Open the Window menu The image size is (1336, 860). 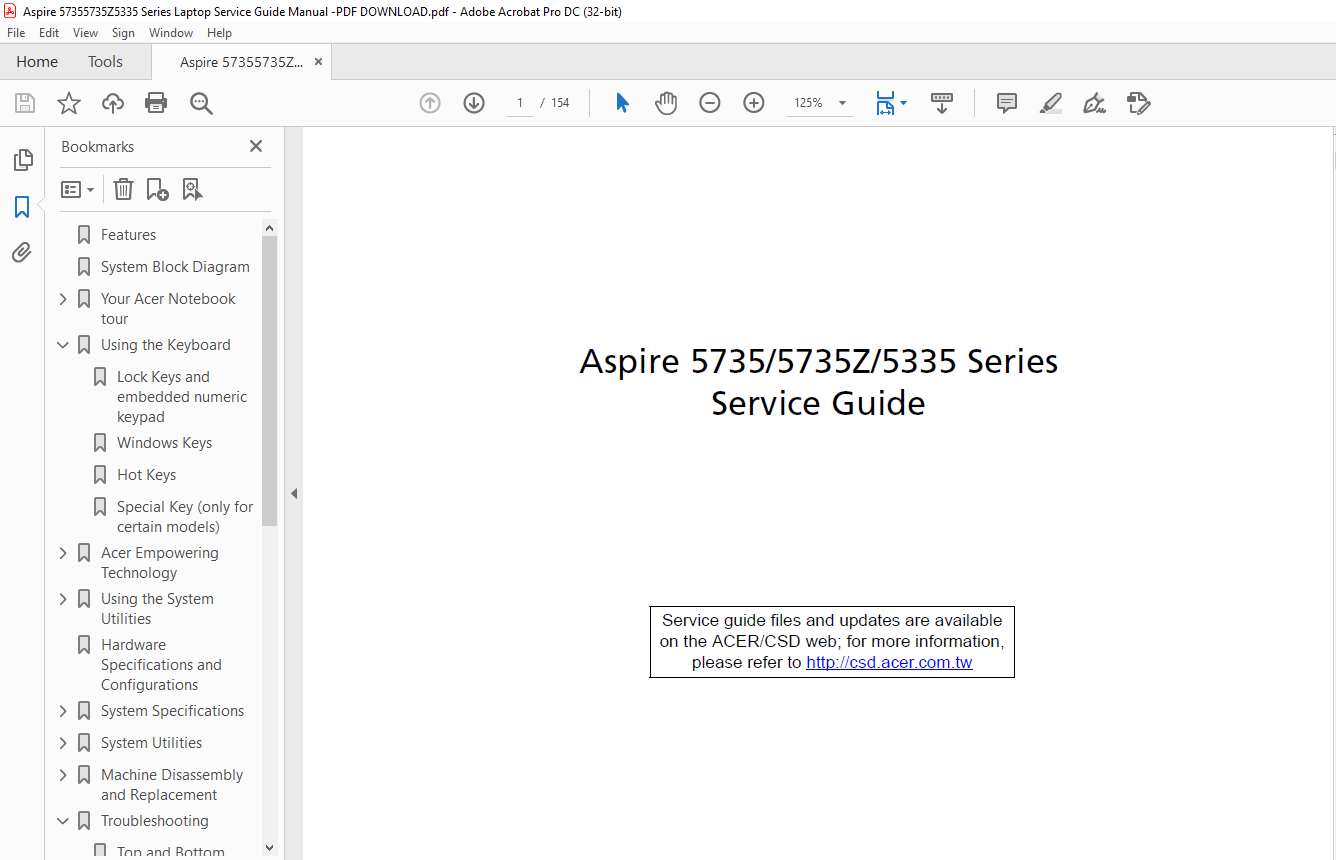pos(171,33)
